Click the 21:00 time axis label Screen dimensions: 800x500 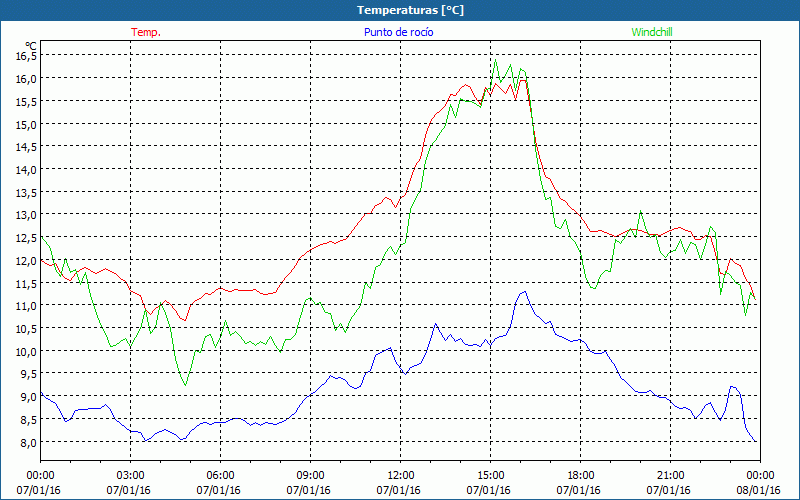pyautogui.click(x=670, y=476)
